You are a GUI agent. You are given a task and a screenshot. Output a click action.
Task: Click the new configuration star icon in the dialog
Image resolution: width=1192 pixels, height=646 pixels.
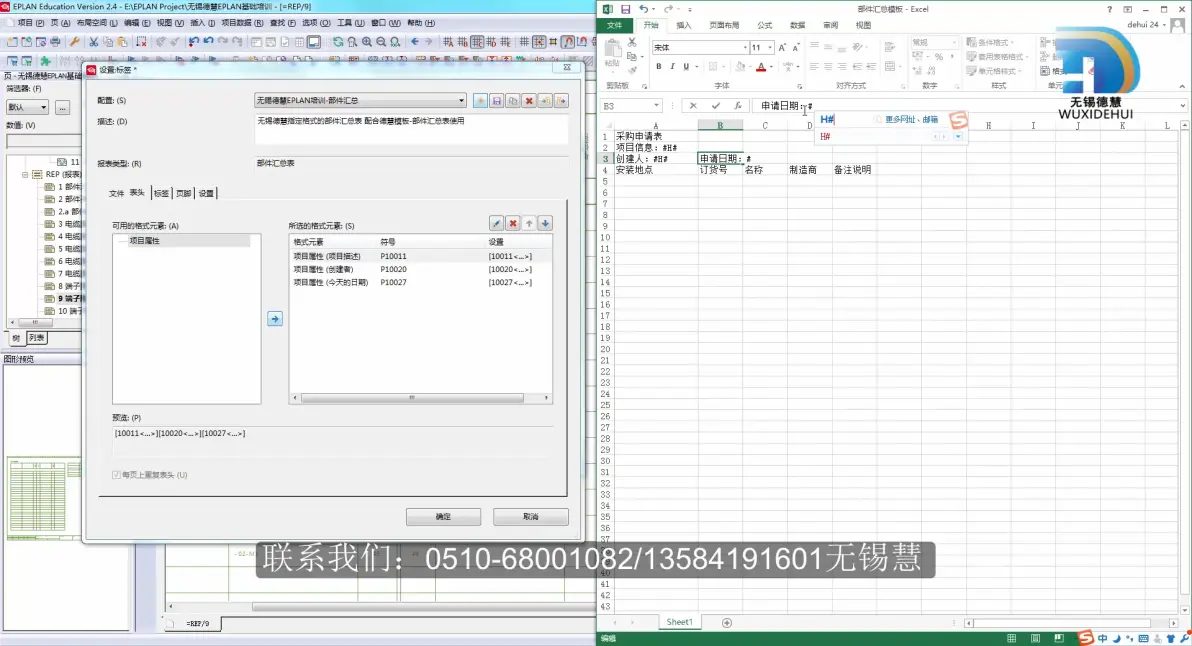480,101
